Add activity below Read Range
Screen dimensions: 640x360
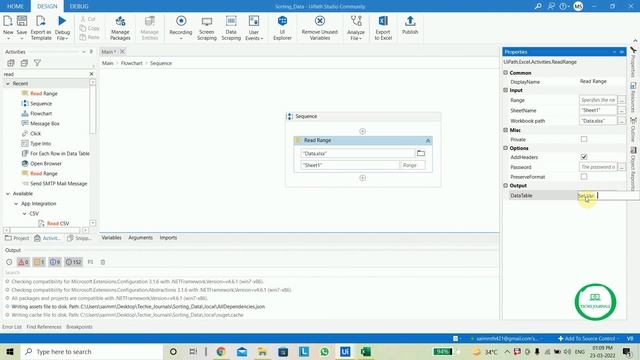362,178
